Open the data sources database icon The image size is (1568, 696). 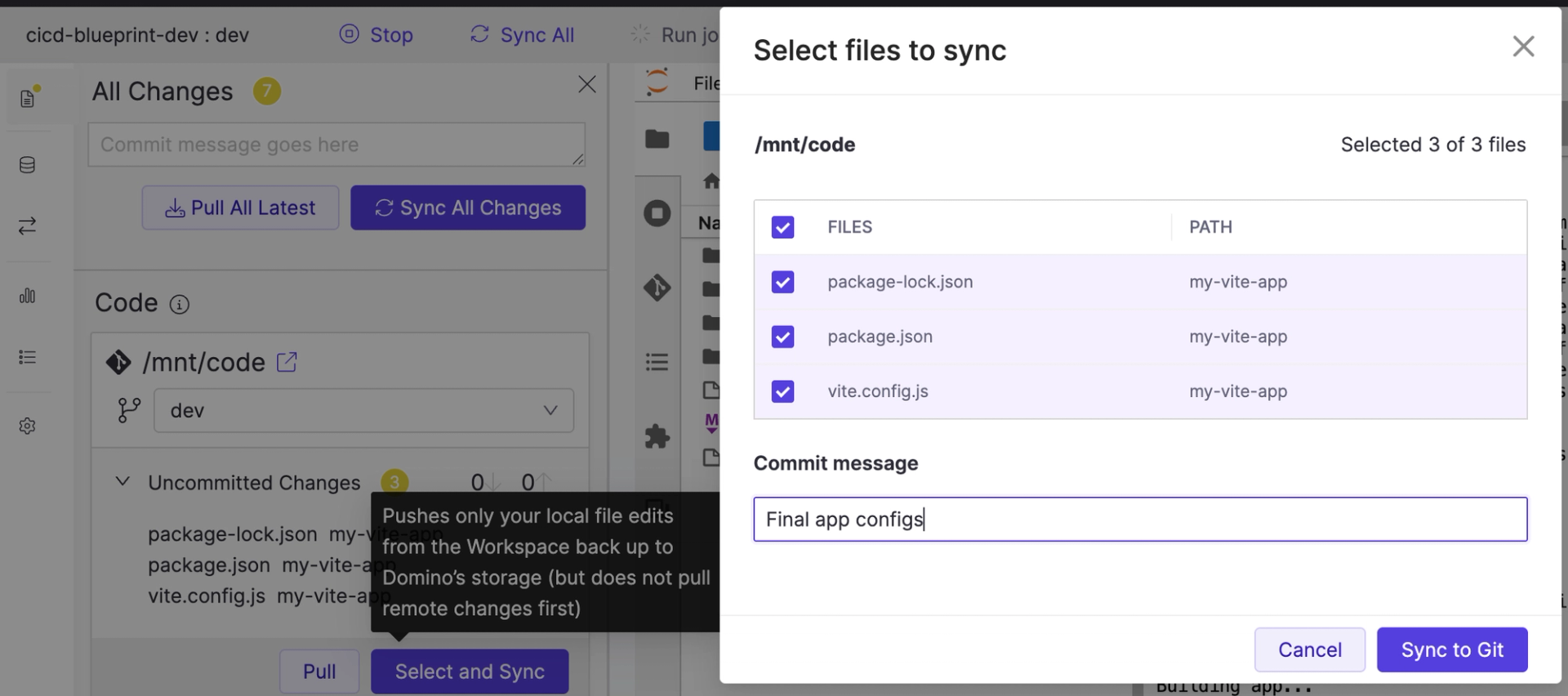pyautogui.click(x=27, y=165)
